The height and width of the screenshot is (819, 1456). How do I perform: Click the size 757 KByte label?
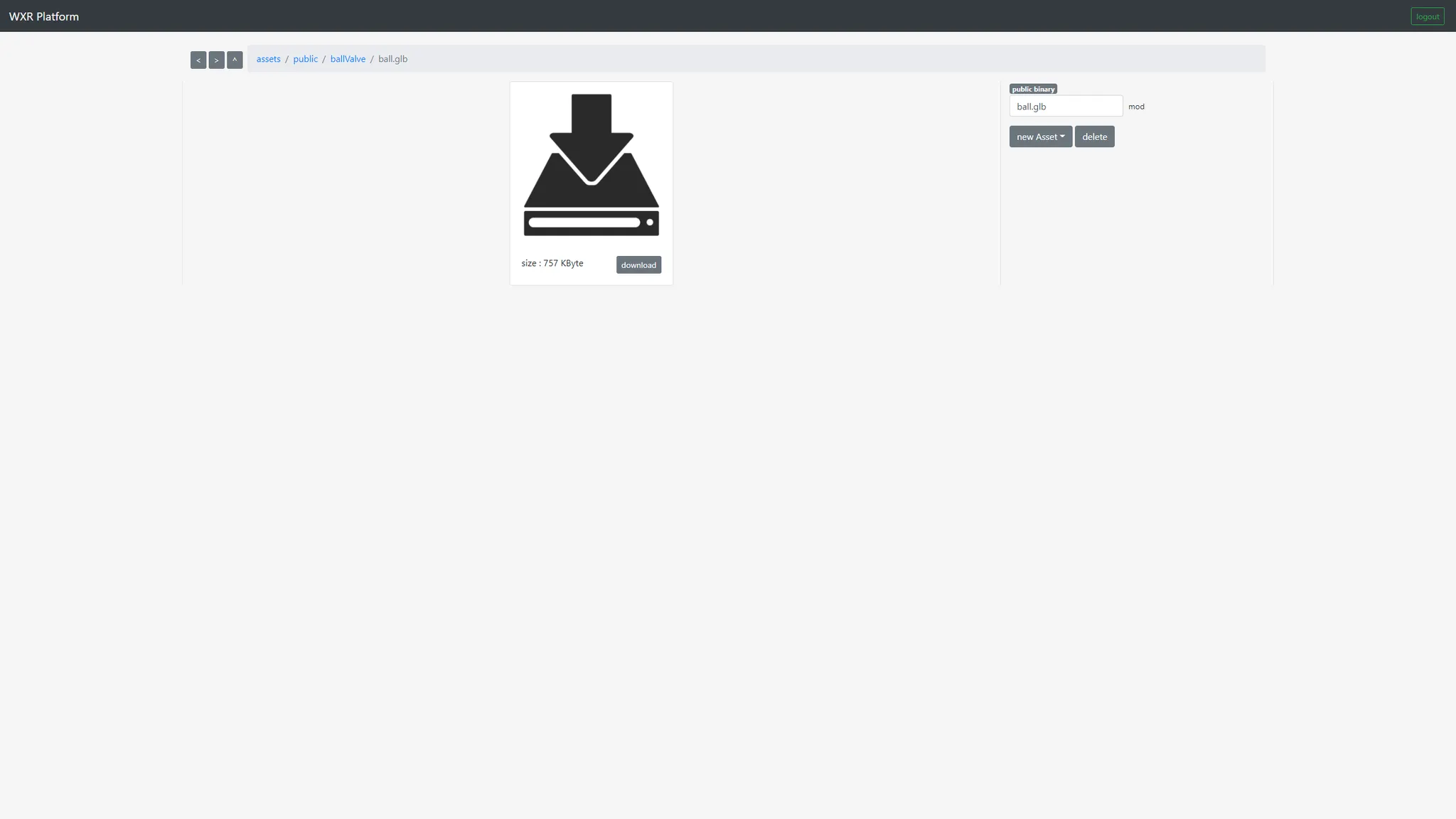pos(552,263)
